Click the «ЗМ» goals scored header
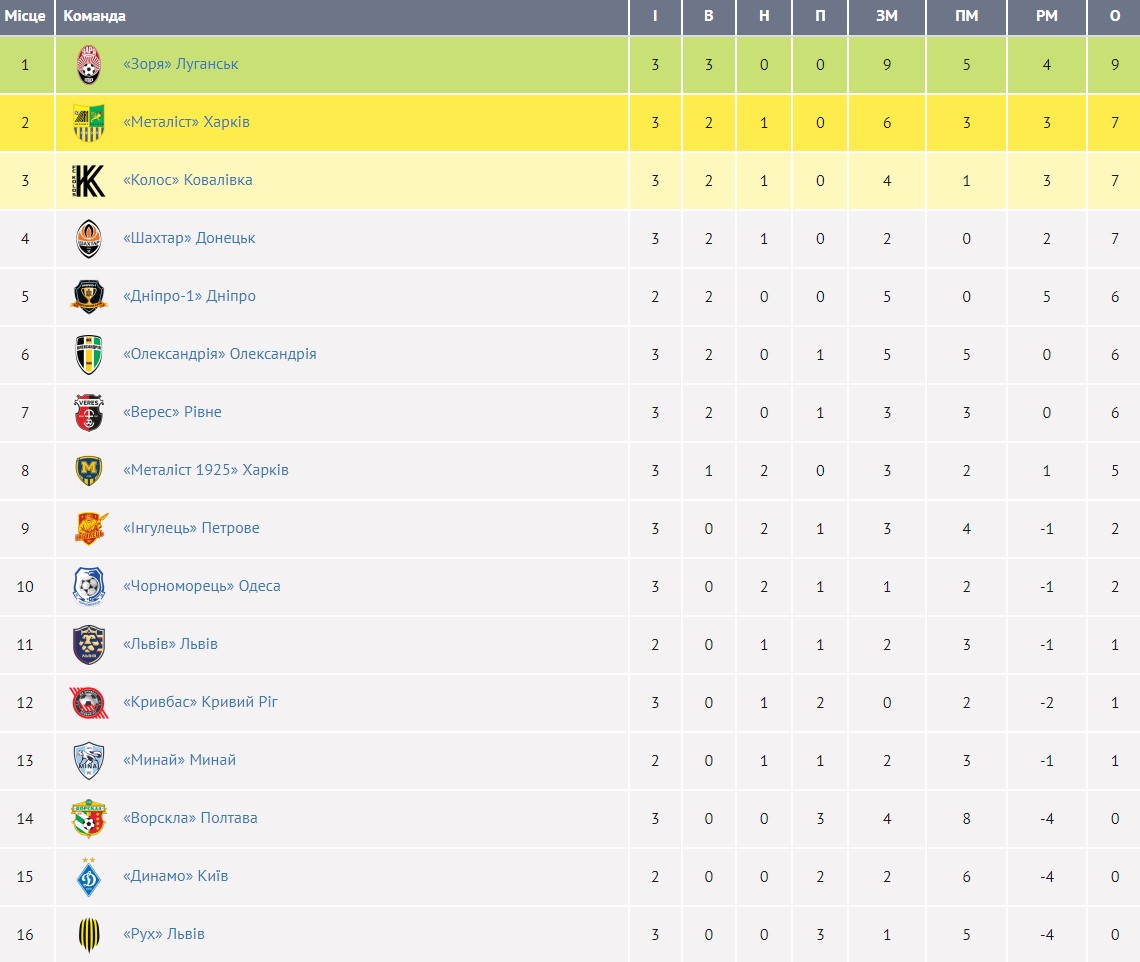Screen dimensions: 1140x962 887,16
